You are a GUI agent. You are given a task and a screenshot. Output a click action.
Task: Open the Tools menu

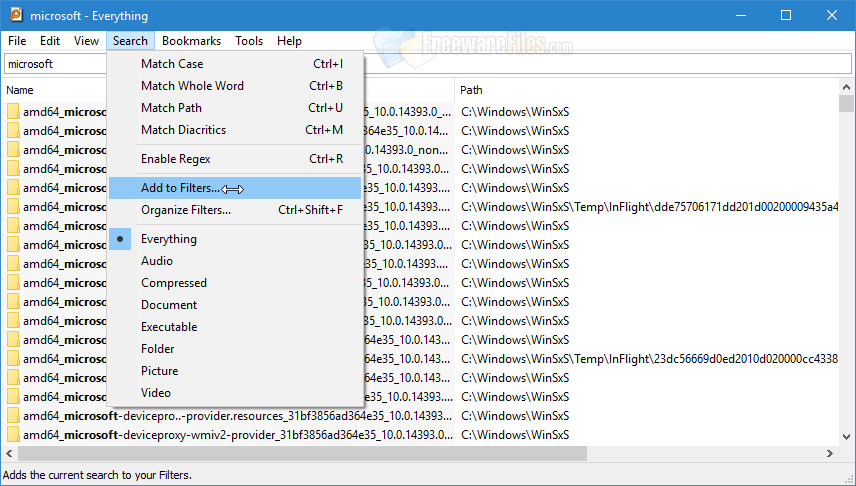[x=249, y=41]
